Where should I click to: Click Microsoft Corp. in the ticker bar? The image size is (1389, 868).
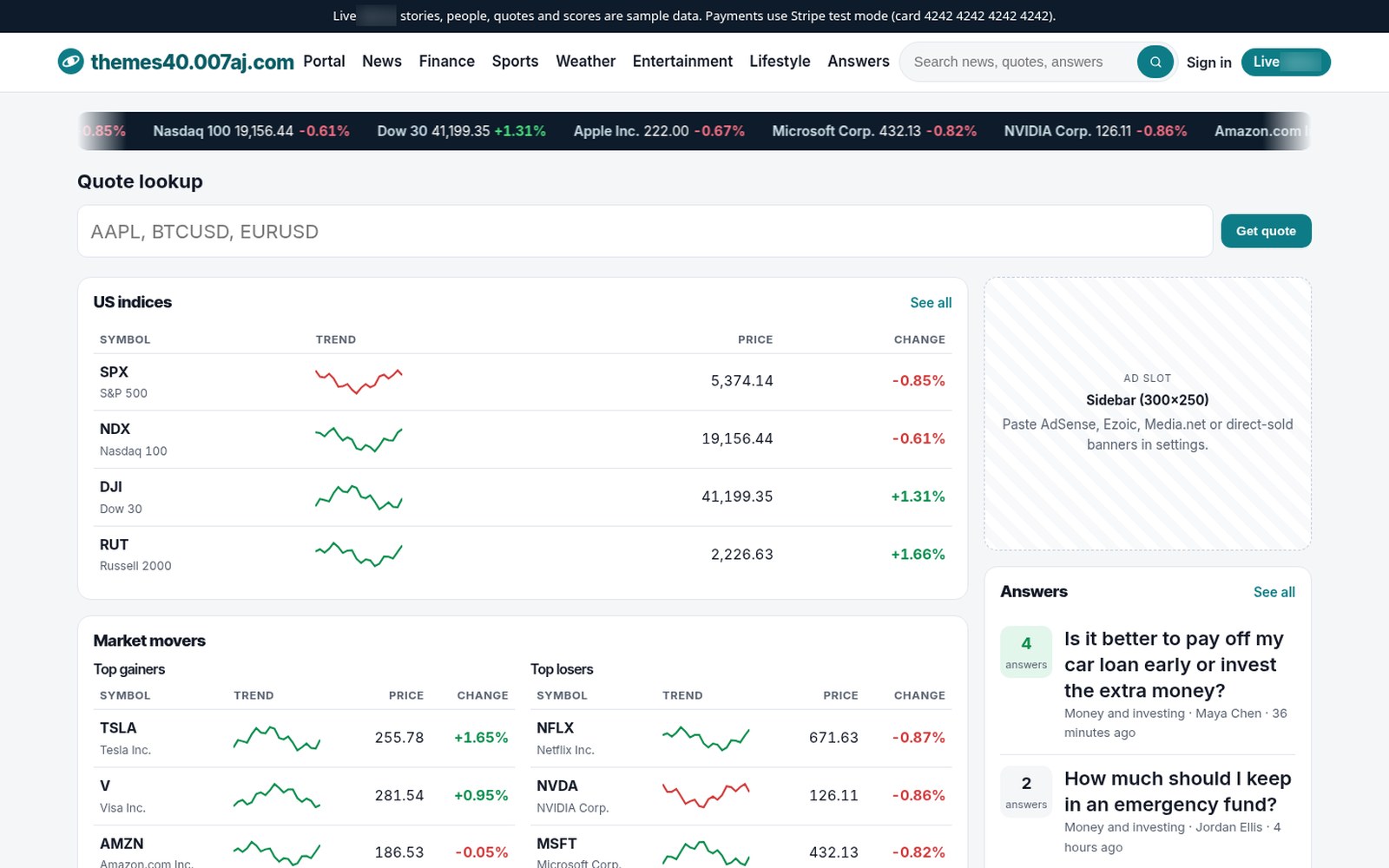point(874,131)
